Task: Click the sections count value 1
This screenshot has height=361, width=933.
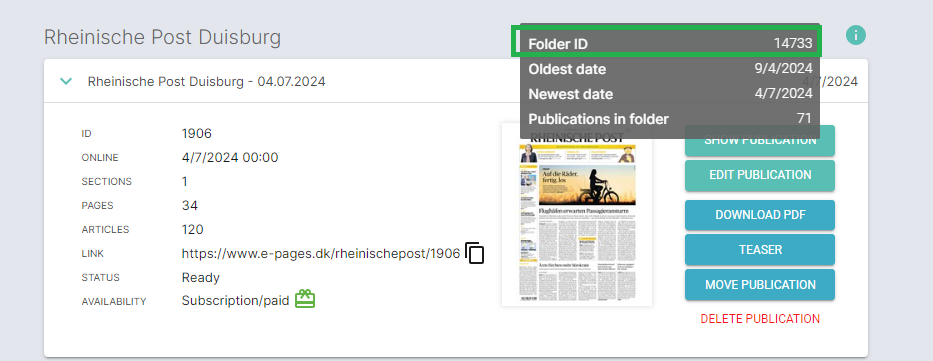Action: pos(185,181)
